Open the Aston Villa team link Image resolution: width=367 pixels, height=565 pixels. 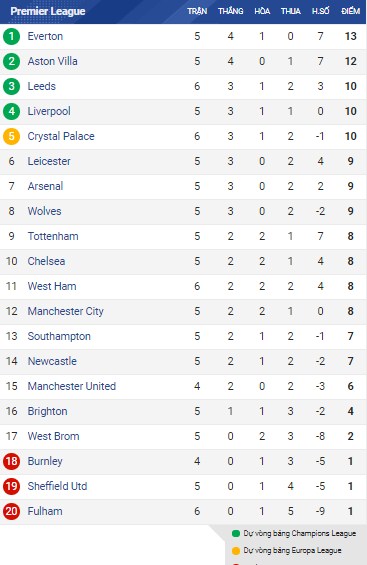pos(53,61)
